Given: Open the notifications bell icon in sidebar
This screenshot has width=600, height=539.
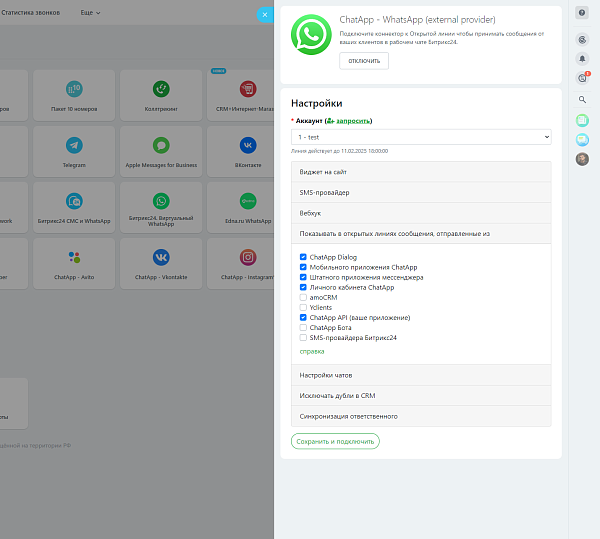Looking at the screenshot, I should click(582, 59).
